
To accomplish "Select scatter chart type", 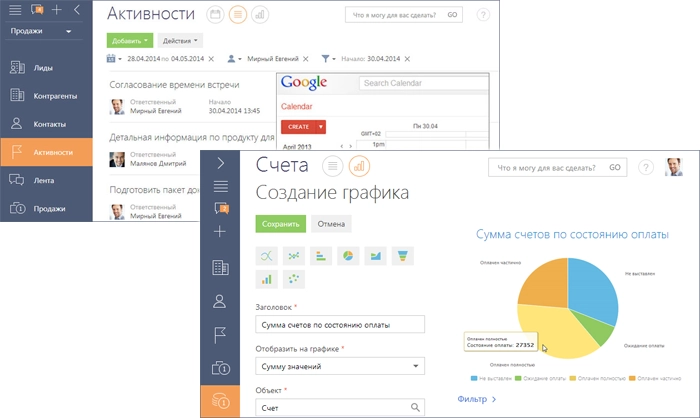I will tap(294, 280).
